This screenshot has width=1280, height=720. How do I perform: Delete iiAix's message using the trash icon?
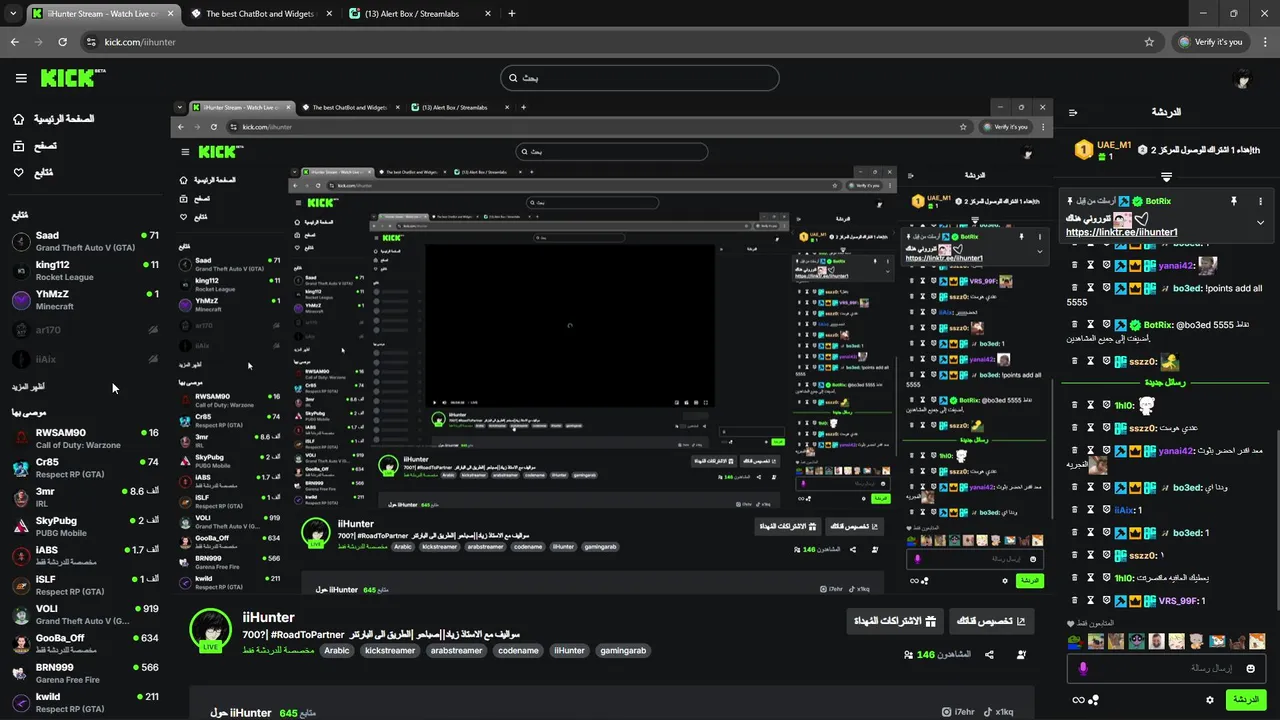click(x=1075, y=510)
